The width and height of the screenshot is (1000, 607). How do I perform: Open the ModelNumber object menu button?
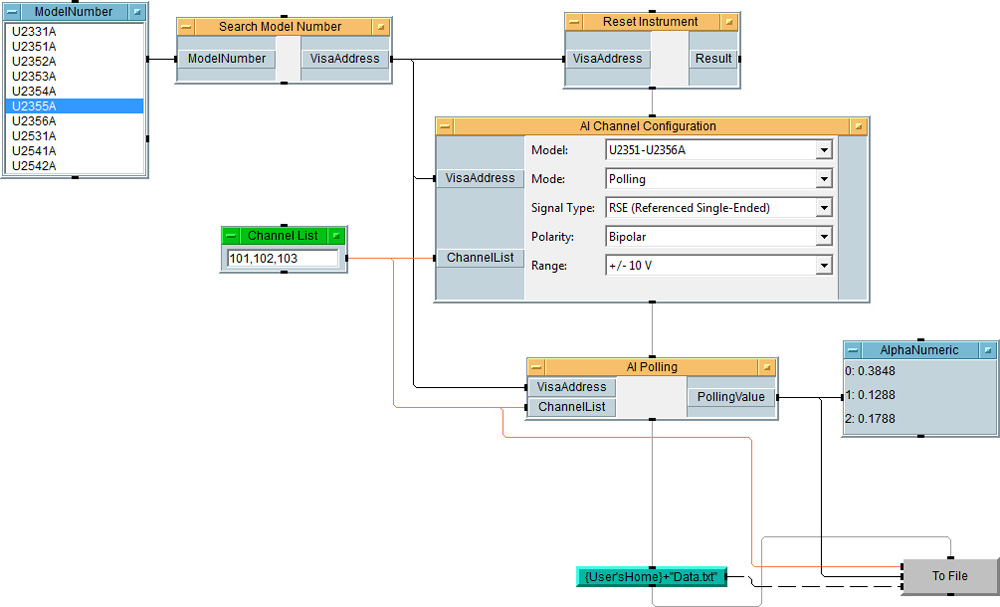click(x=136, y=12)
